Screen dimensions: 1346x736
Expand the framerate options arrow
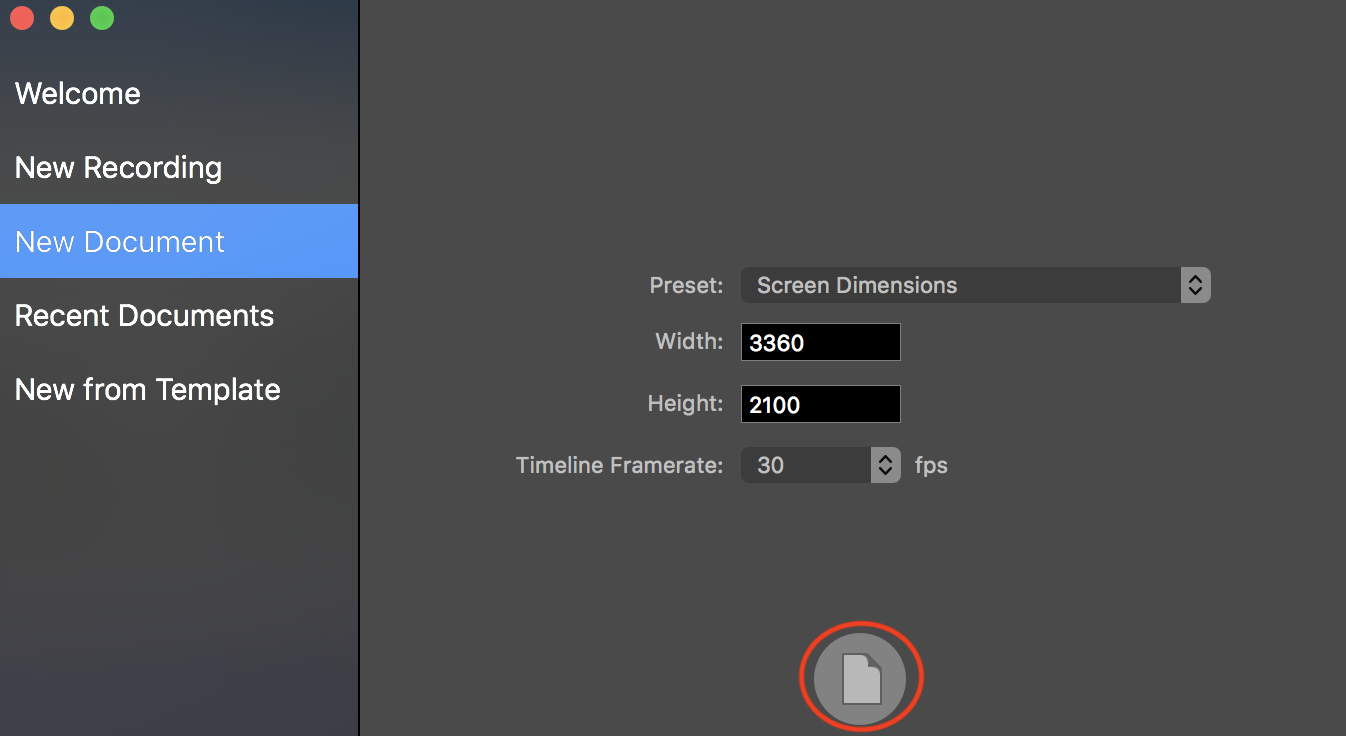(x=885, y=466)
